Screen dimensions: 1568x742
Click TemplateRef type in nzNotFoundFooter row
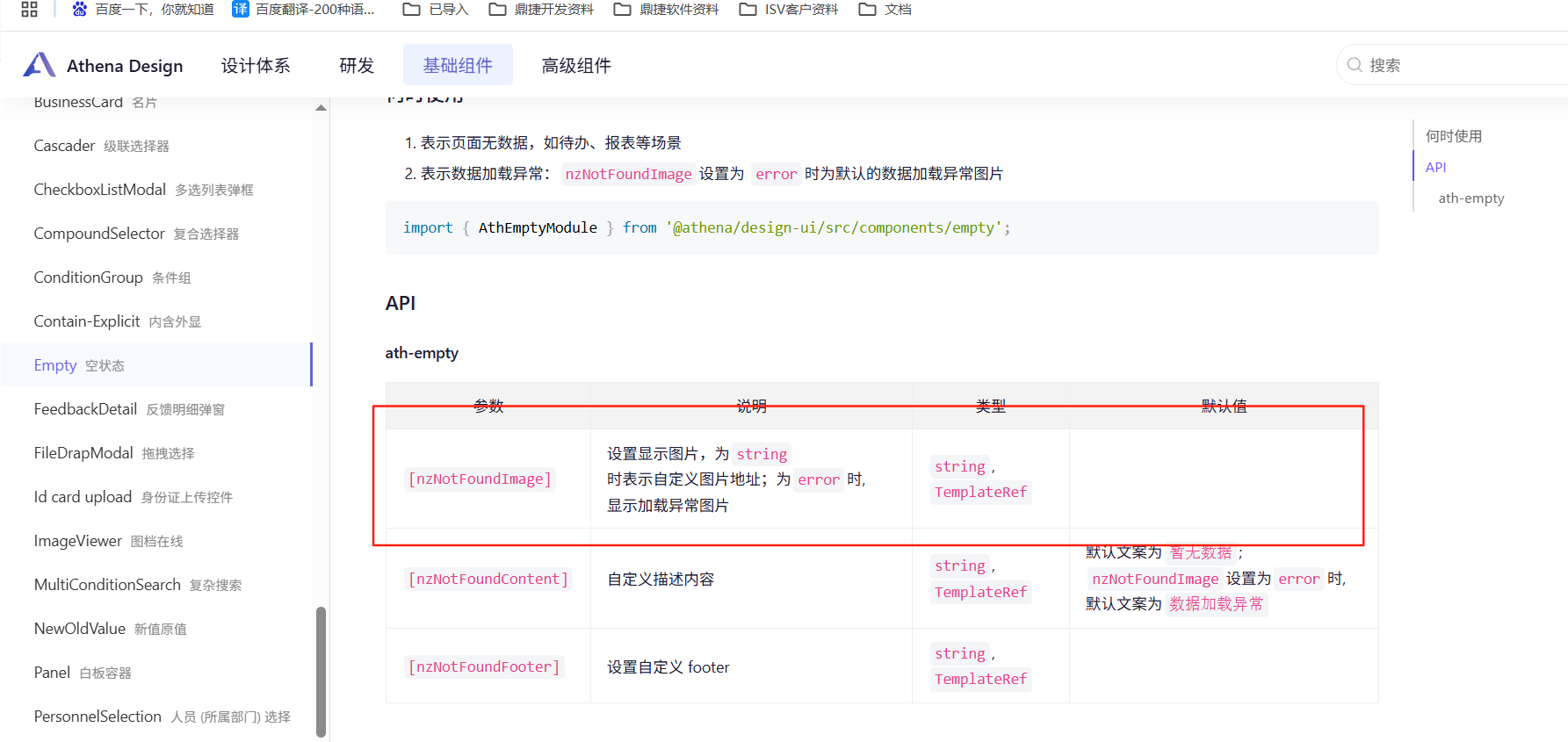pyautogui.click(x=980, y=680)
